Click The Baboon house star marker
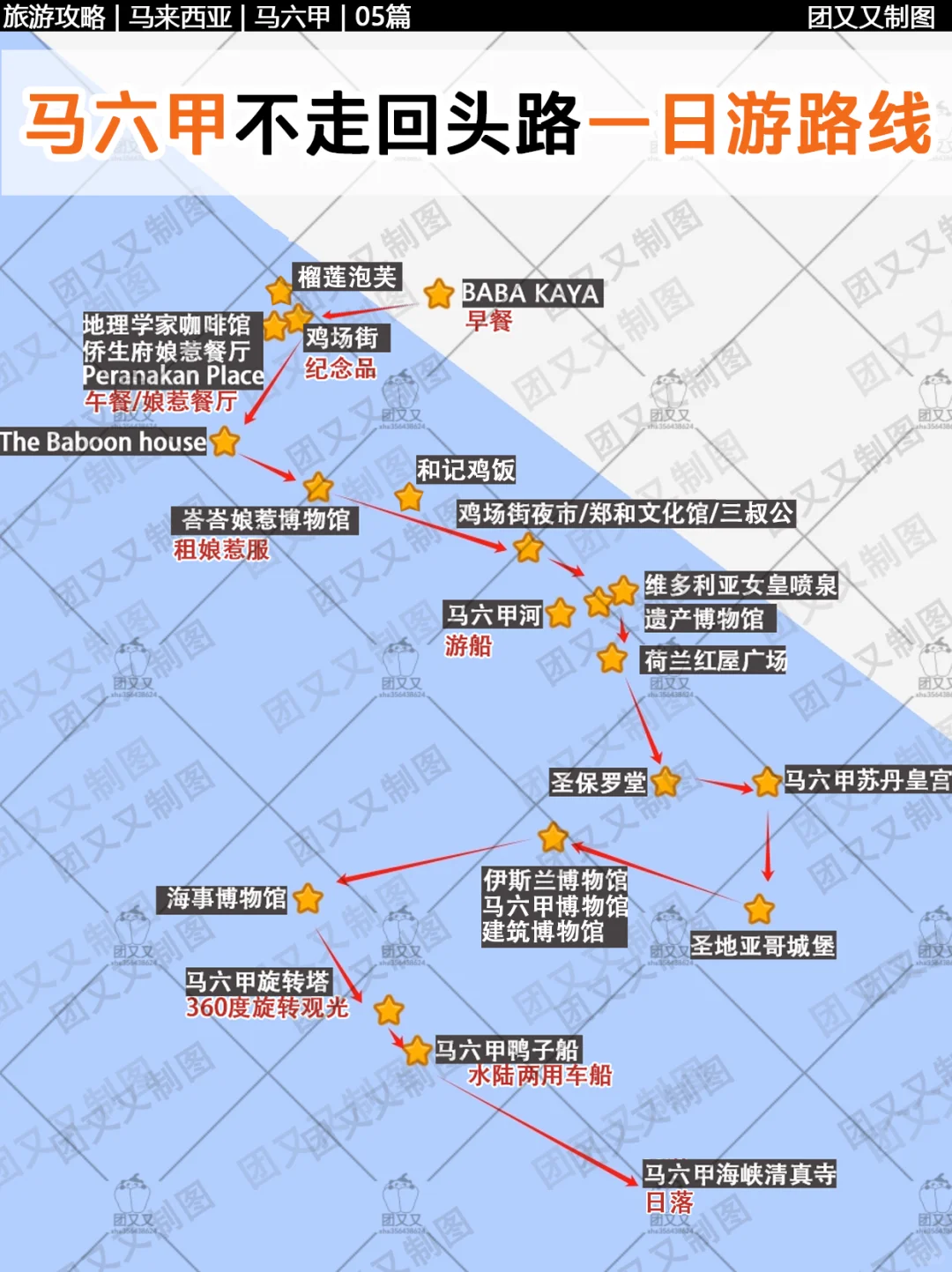This screenshot has width=952, height=1272. [226, 443]
